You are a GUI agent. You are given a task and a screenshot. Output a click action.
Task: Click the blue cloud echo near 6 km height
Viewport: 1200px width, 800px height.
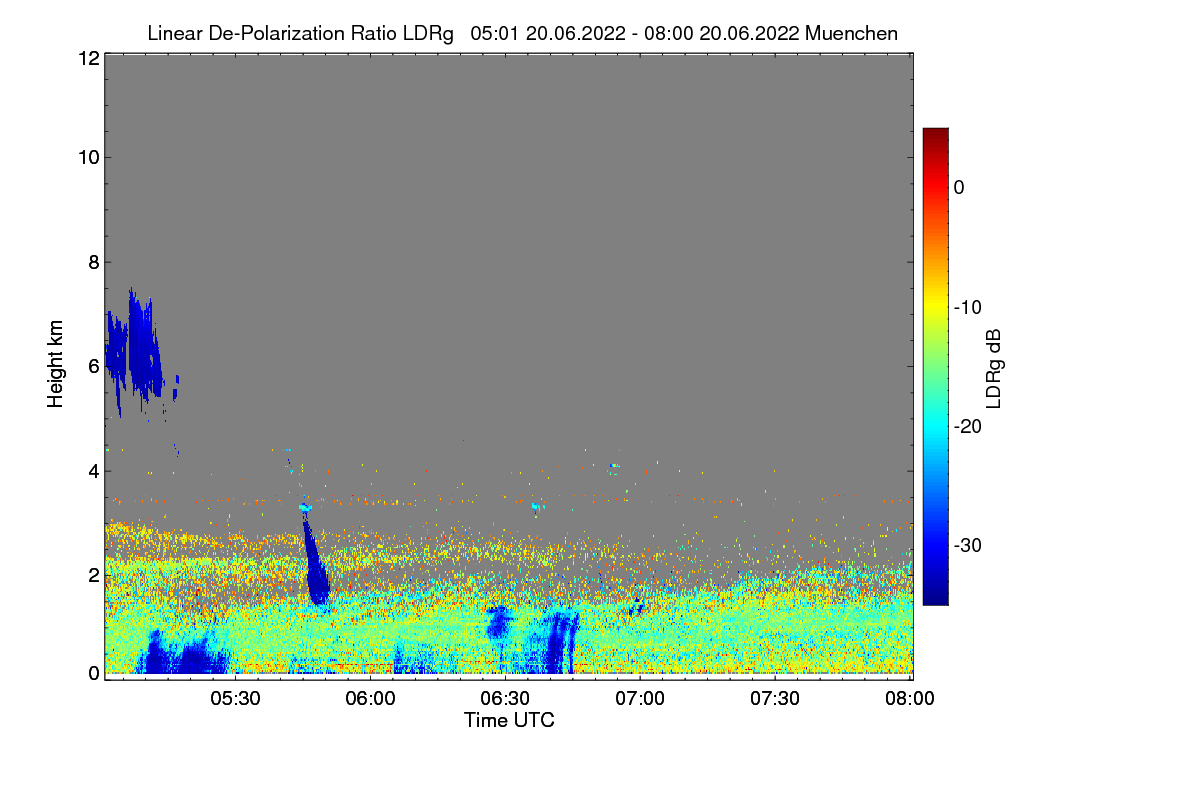point(135,350)
